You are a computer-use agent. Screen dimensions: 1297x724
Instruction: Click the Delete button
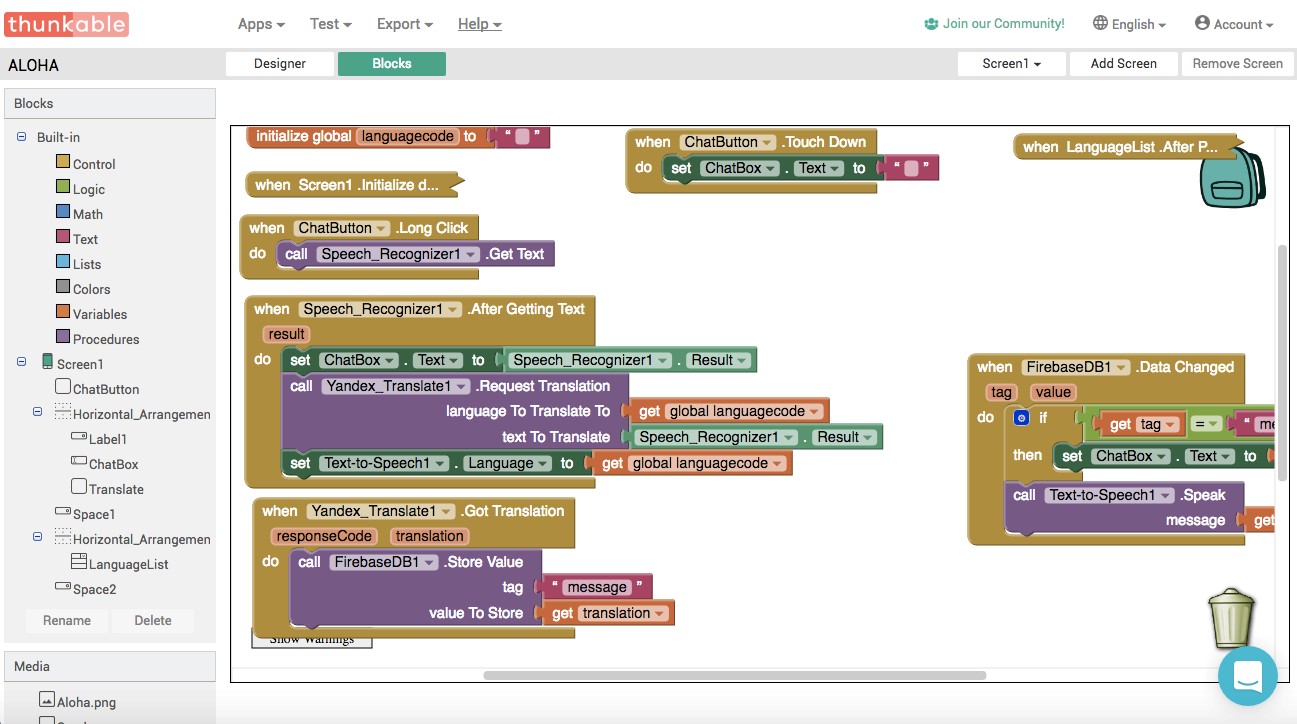[153, 620]
